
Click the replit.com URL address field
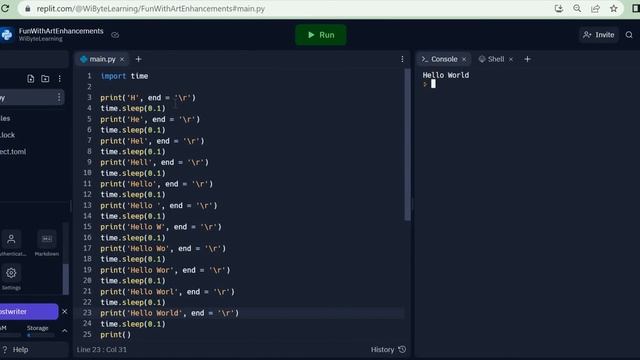(151, 9)
